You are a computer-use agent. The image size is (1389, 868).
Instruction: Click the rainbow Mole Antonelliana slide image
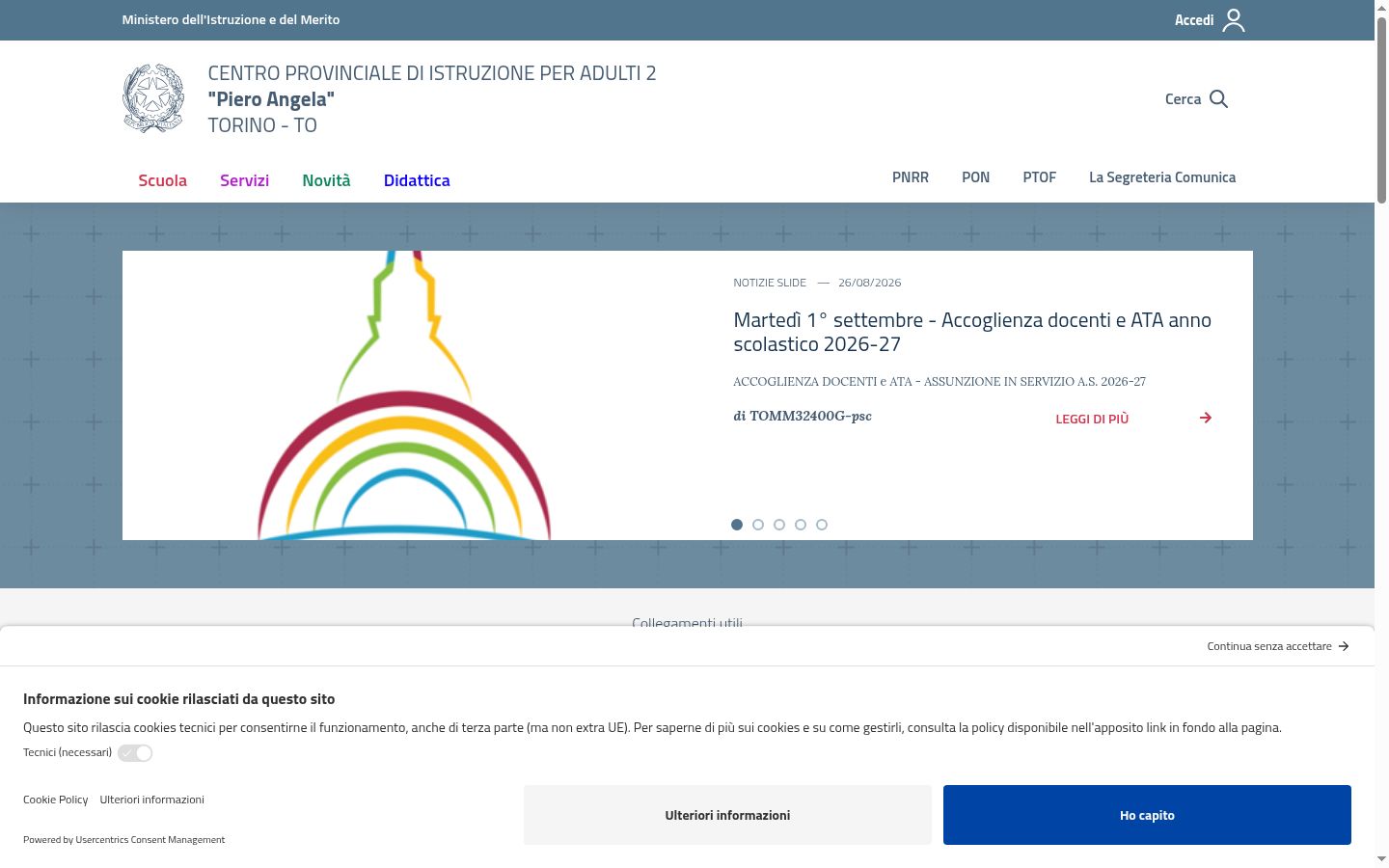[404, 395]
